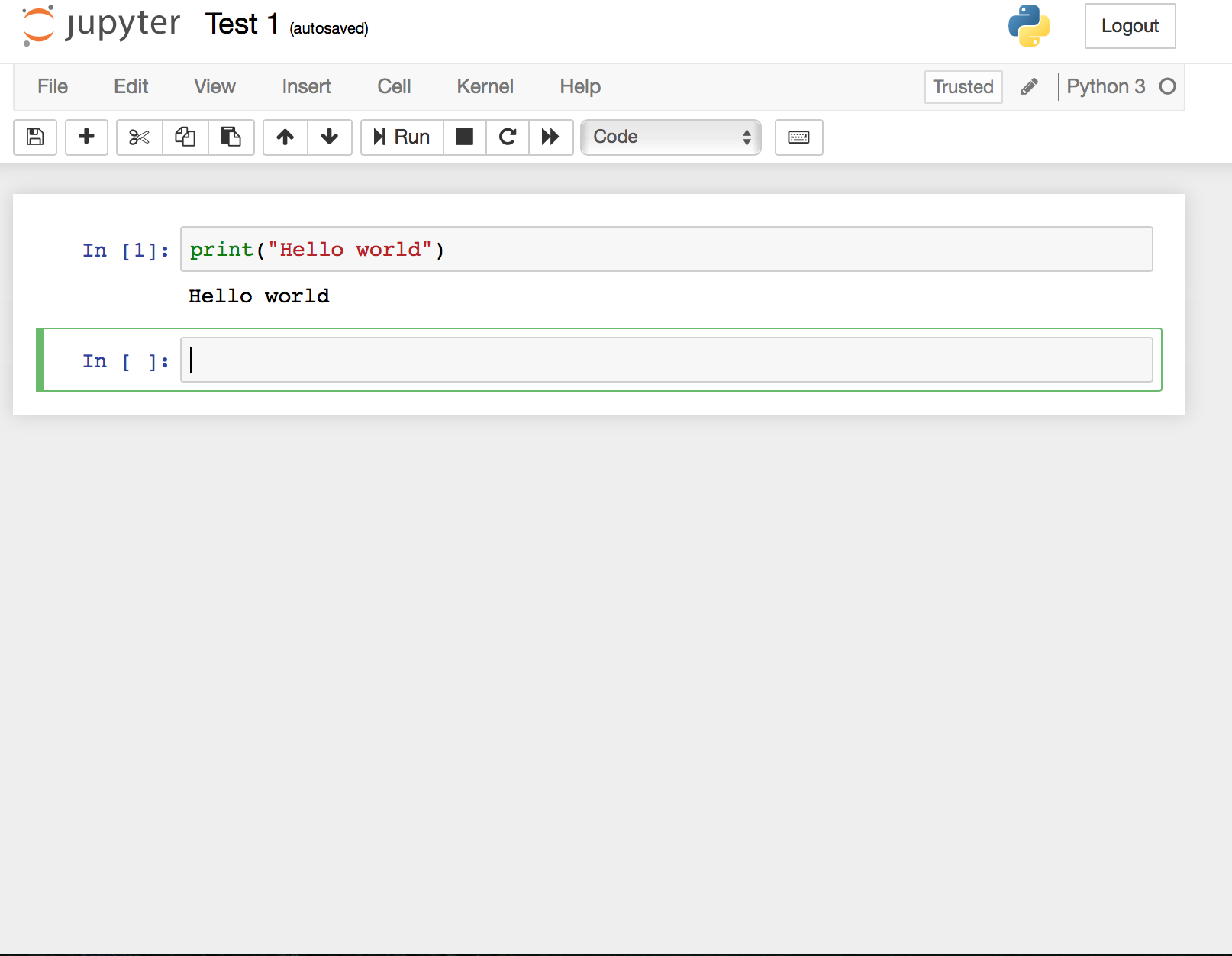Viewport: 1232px width, 956px height.
Task: Click the autosaved checkpoint status
Action: click(x=329, y=28)
